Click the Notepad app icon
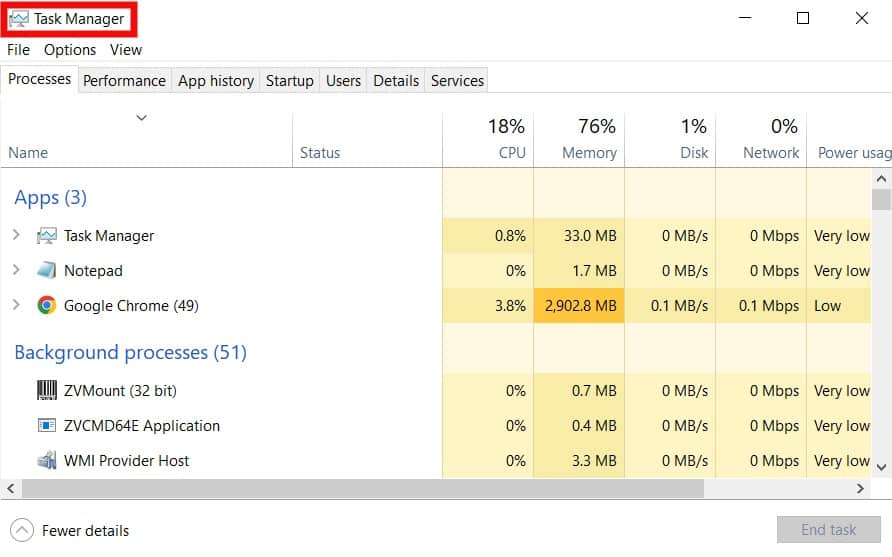 (x=47, y=270)
